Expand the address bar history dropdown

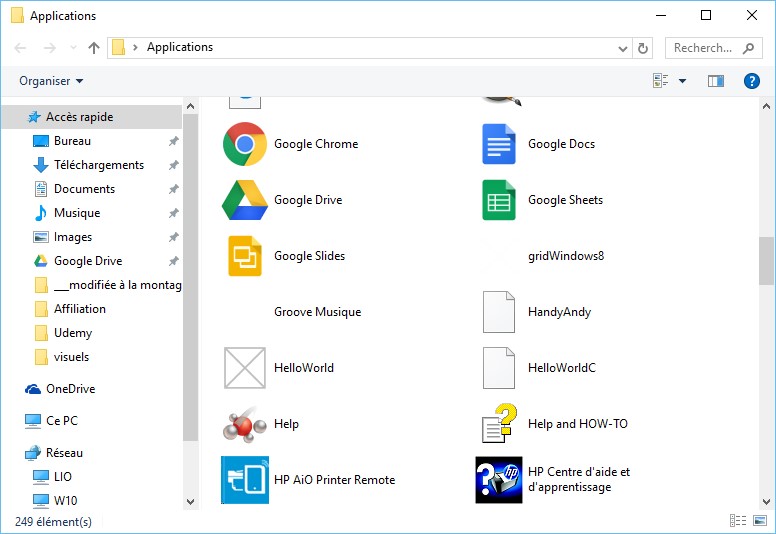(x=622, y=48)
